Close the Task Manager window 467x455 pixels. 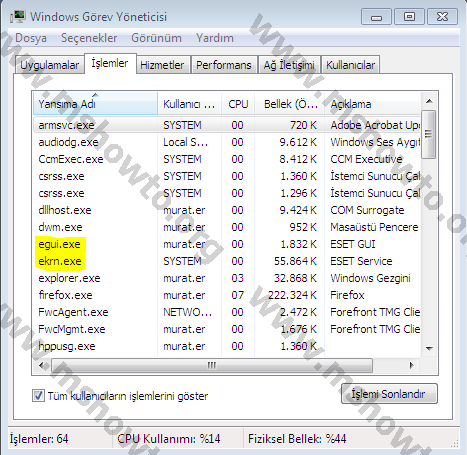pyautogui.click(x=443, y=17)
